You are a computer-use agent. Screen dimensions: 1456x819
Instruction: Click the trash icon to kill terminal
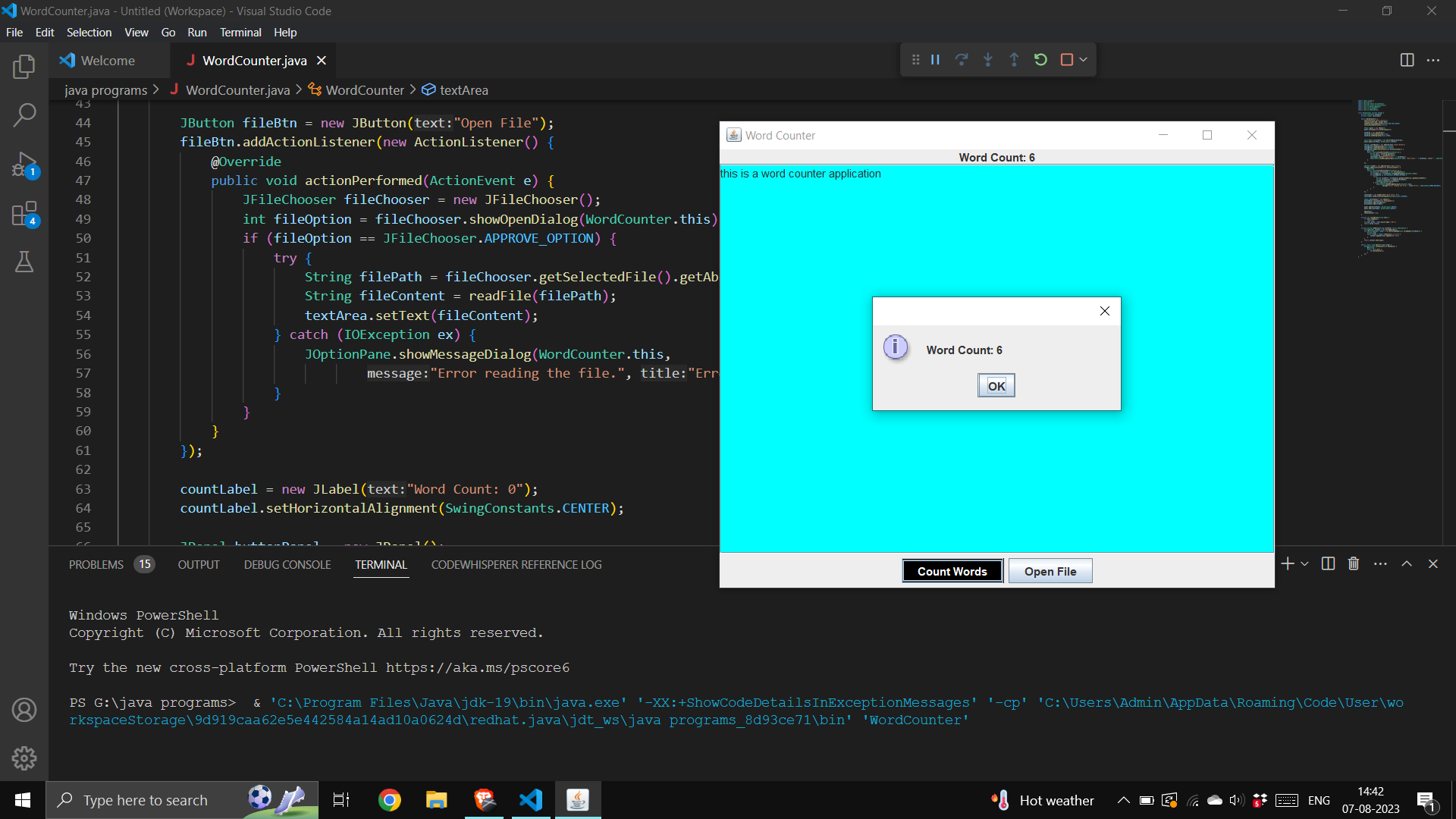tap(1353, 563)
